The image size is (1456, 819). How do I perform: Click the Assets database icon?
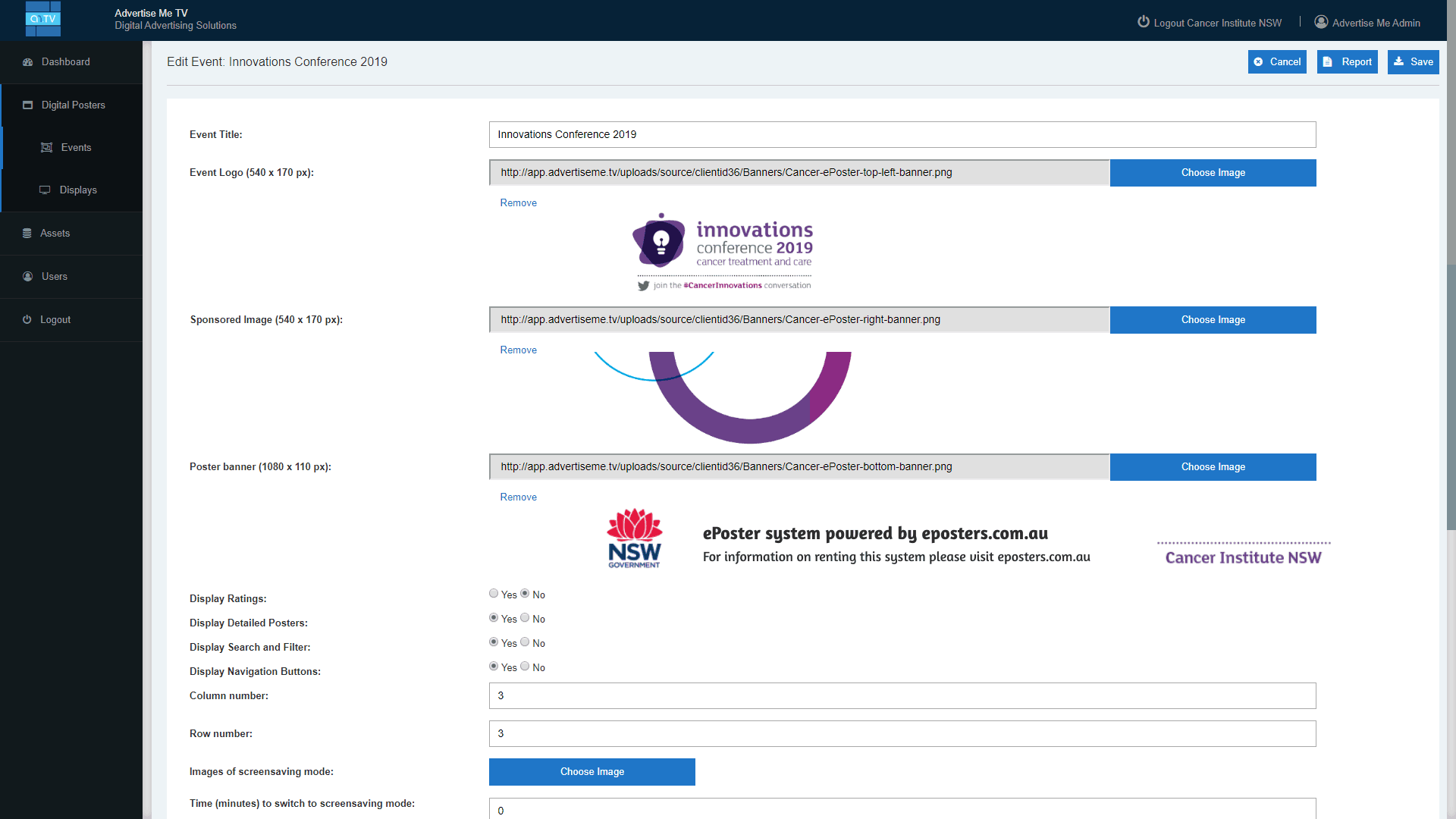(27, 234)
